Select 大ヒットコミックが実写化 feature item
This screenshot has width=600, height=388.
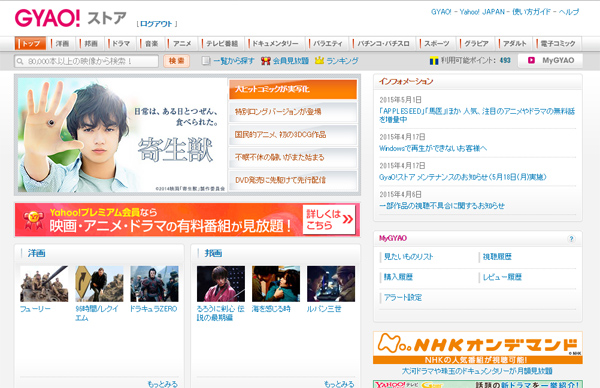[x=293, y=90]
